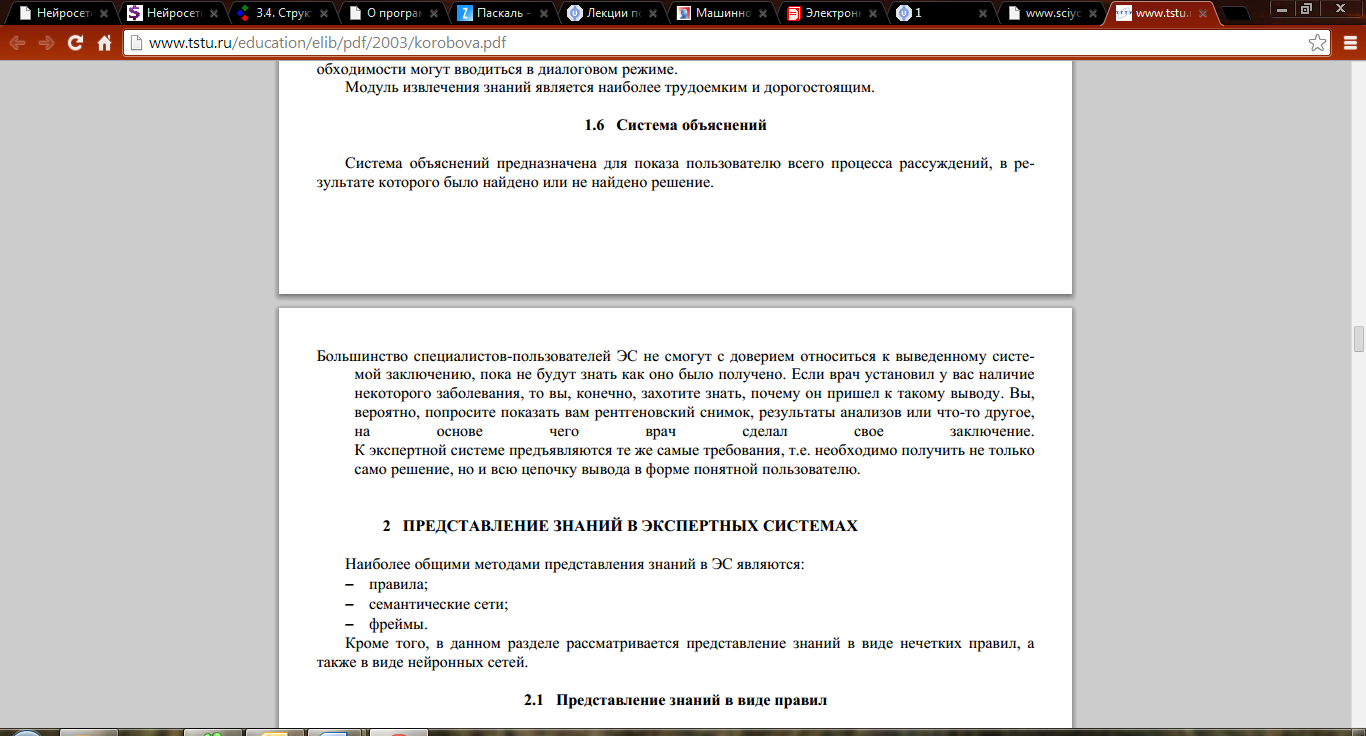The width and height of the screenshot is (1366, 736).
Task: Click the line starting Модуль извлечения знаний
Action: [x=610, y=87]
